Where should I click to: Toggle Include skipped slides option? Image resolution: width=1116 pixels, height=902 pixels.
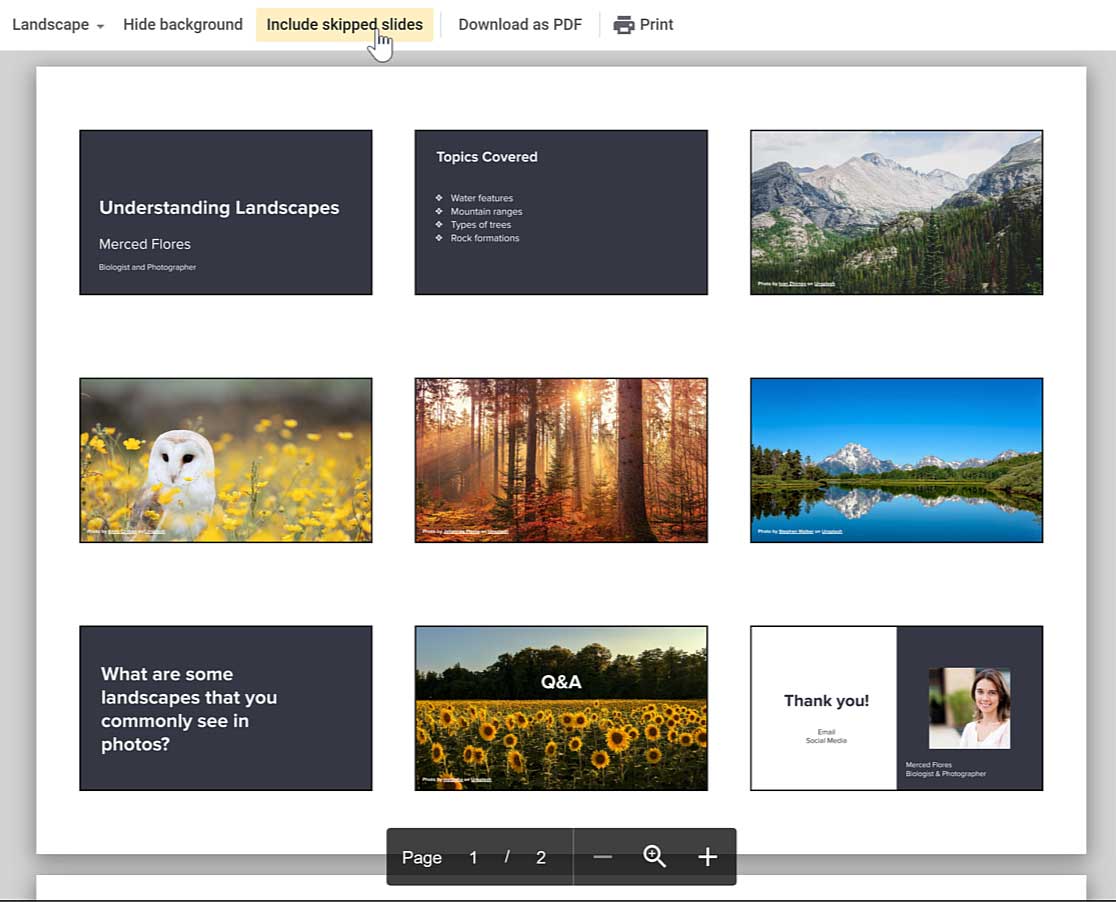(344, 25)
